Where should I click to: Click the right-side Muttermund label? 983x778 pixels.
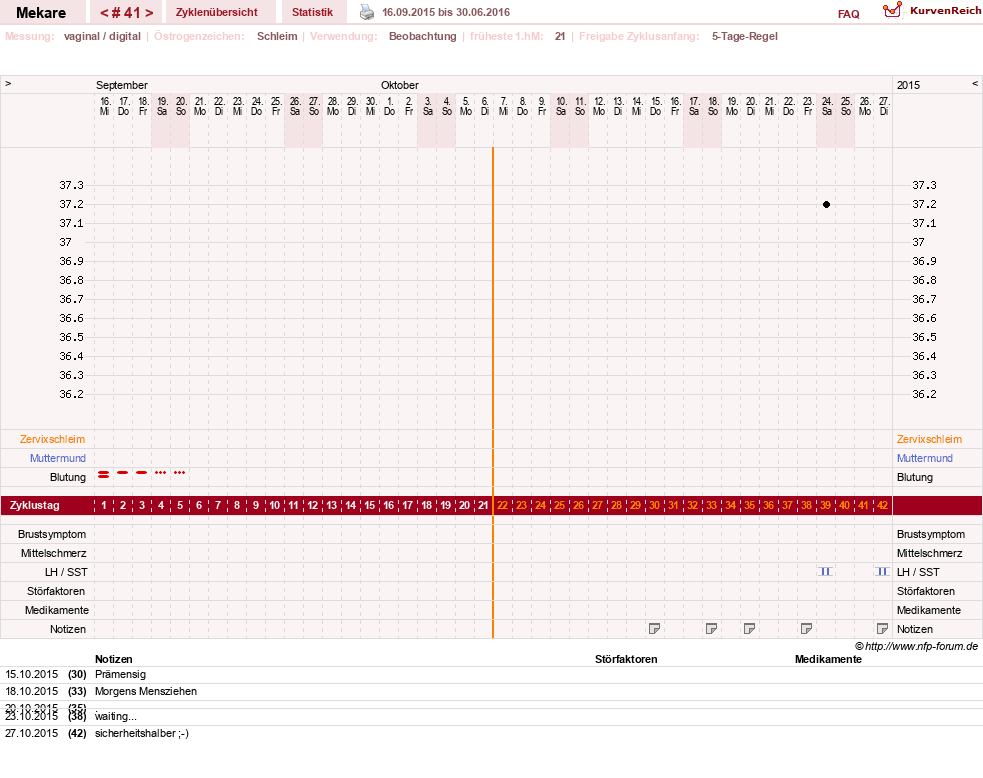coord(925,458)
